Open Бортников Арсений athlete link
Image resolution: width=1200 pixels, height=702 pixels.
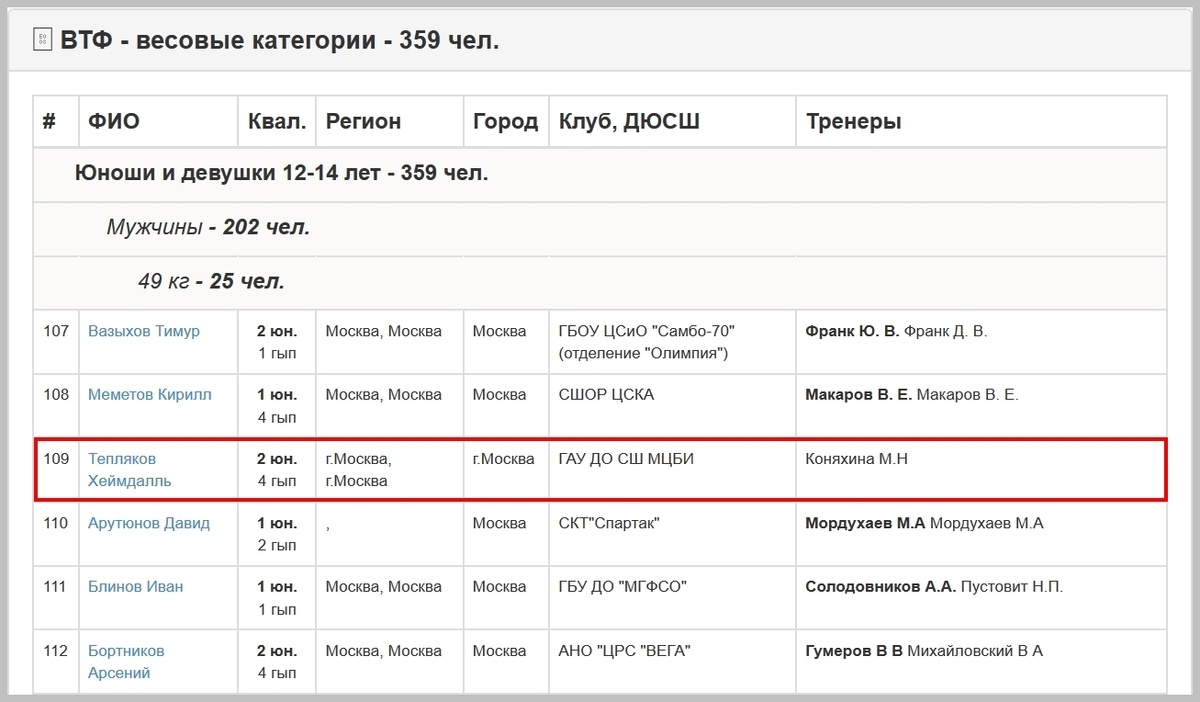126,662
